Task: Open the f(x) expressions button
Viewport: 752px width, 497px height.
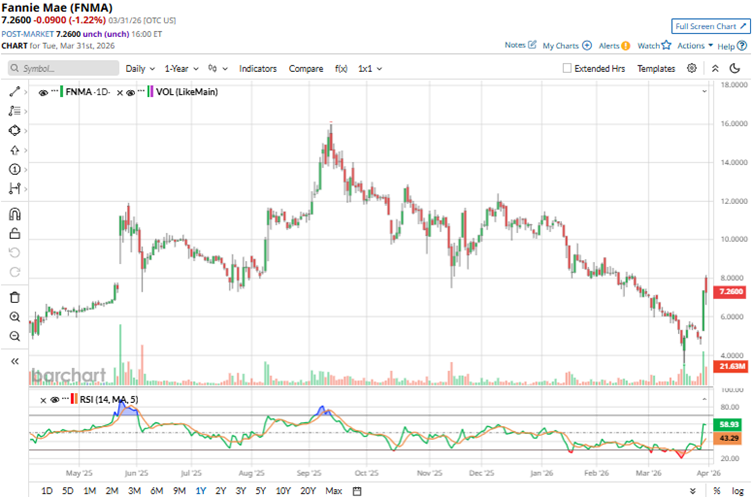Action: [x=341, y=69]
